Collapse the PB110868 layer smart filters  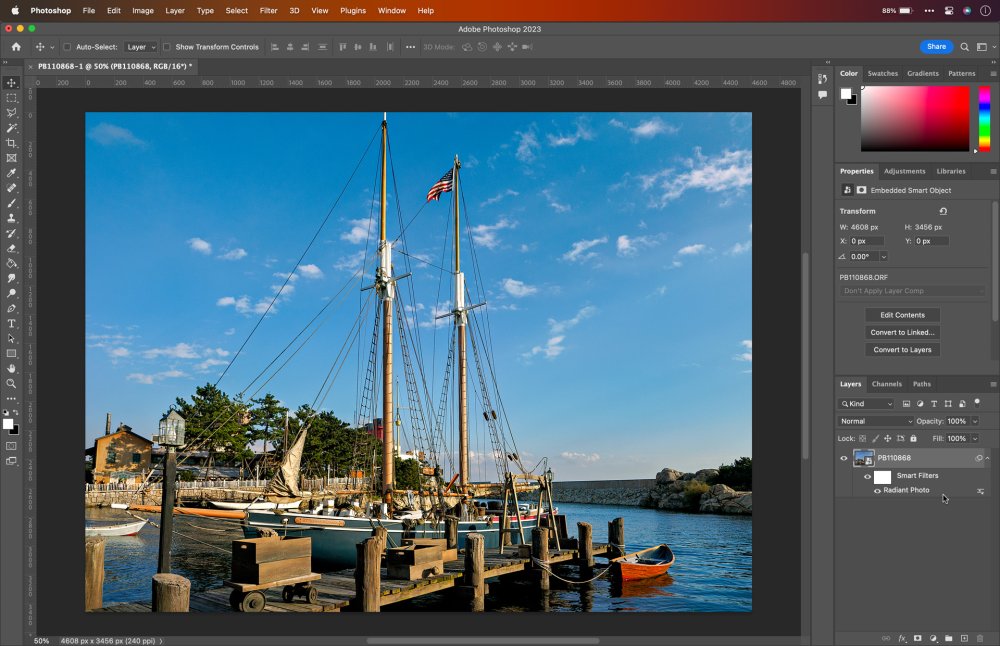click(988, 458)
